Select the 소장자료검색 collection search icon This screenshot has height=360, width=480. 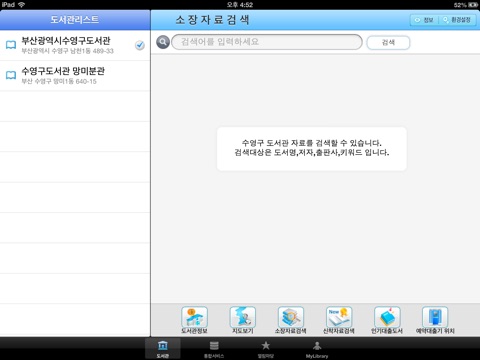point(291,318)
